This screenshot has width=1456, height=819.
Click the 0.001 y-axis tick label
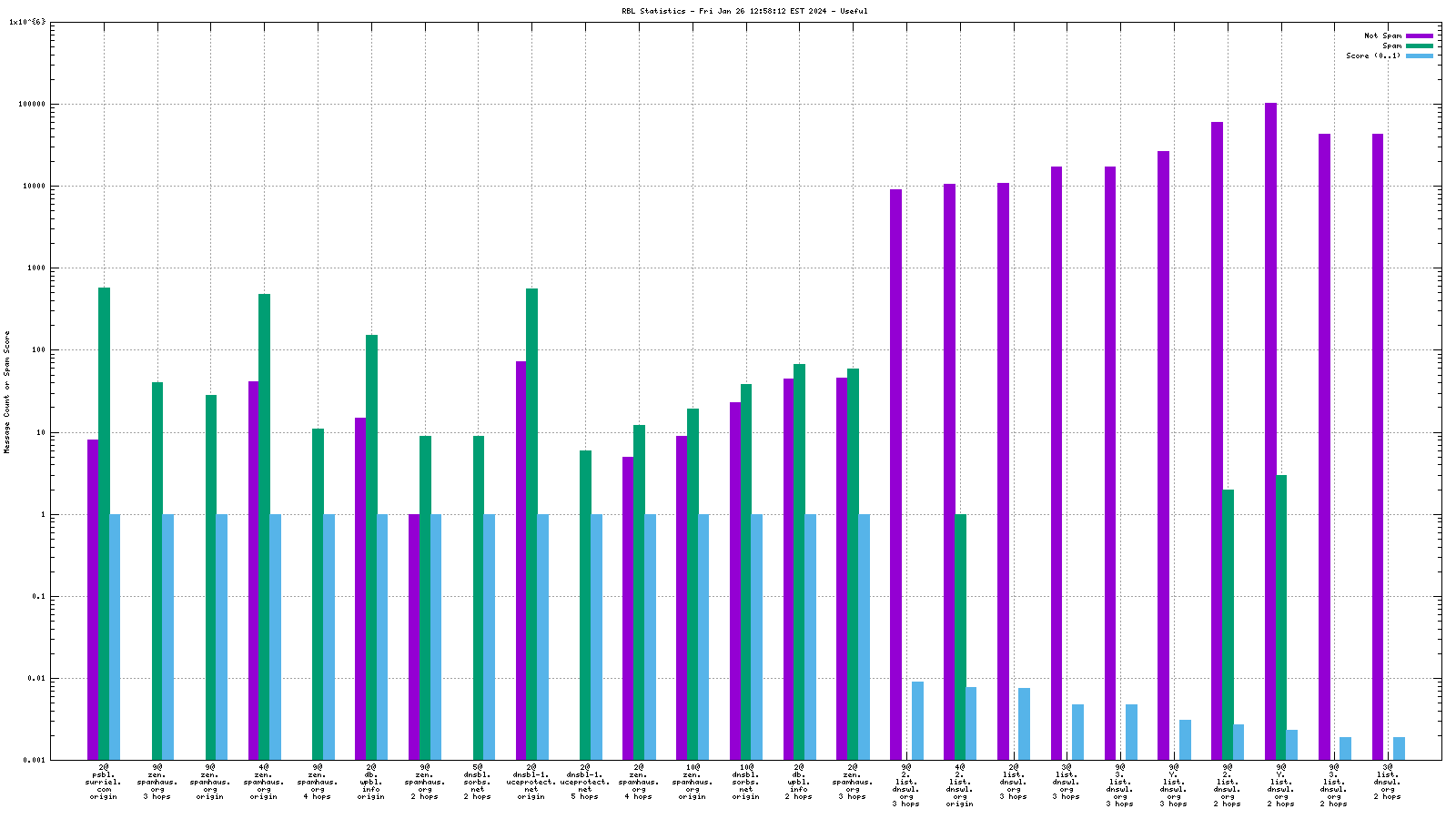coord(34,761)
